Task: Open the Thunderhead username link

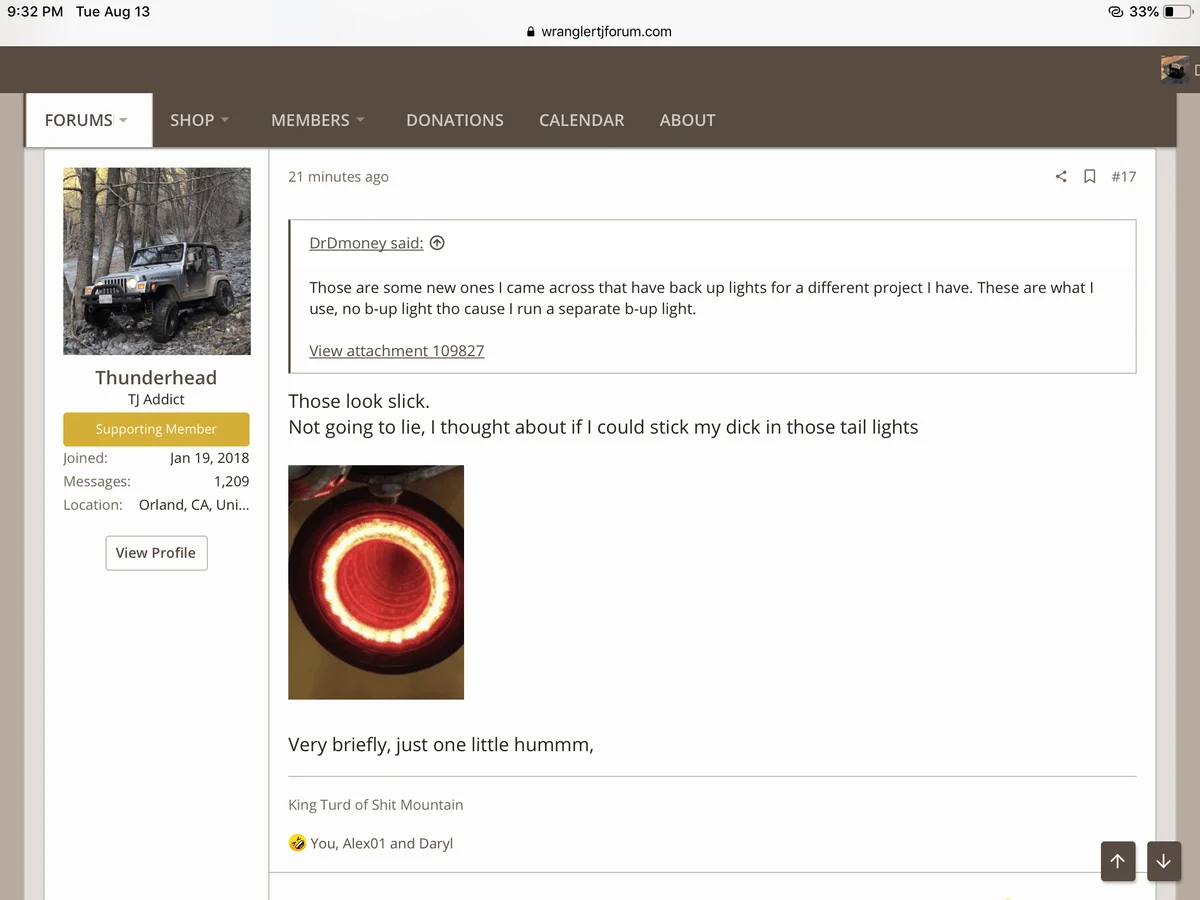Action: [x=156, y=378]
